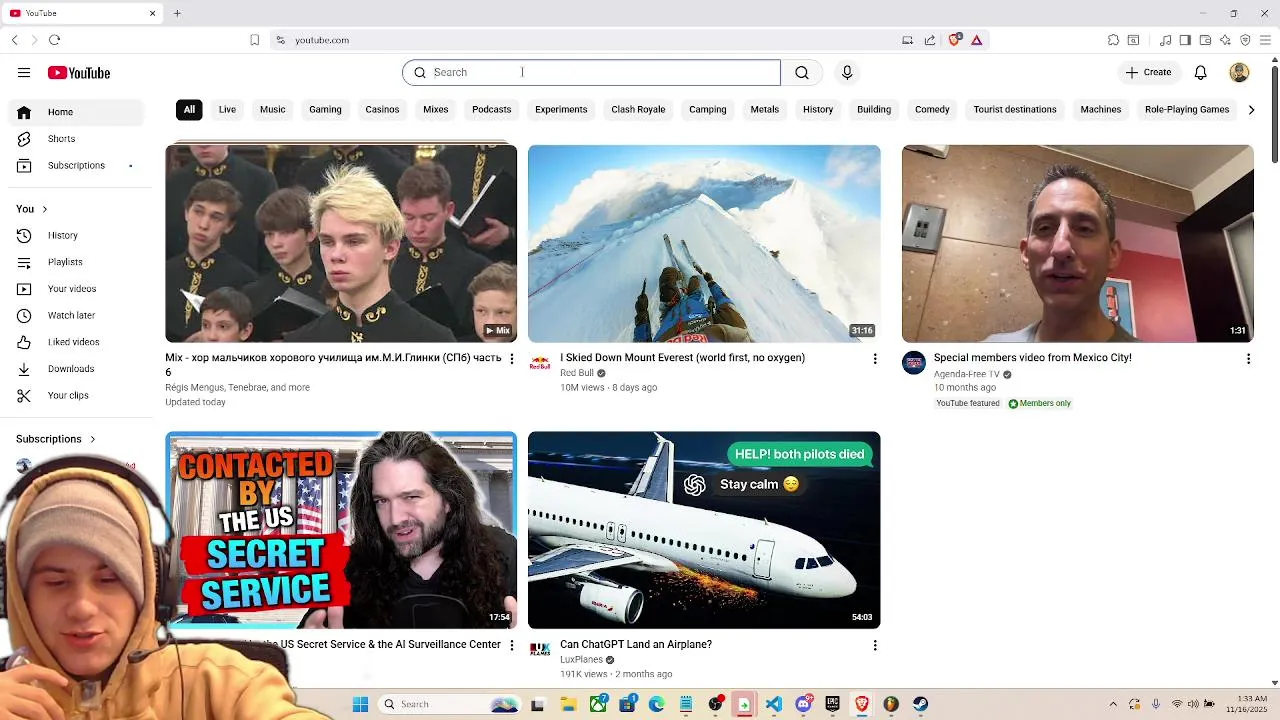Open Downloads in the sidebar

(x=78, y=369)
